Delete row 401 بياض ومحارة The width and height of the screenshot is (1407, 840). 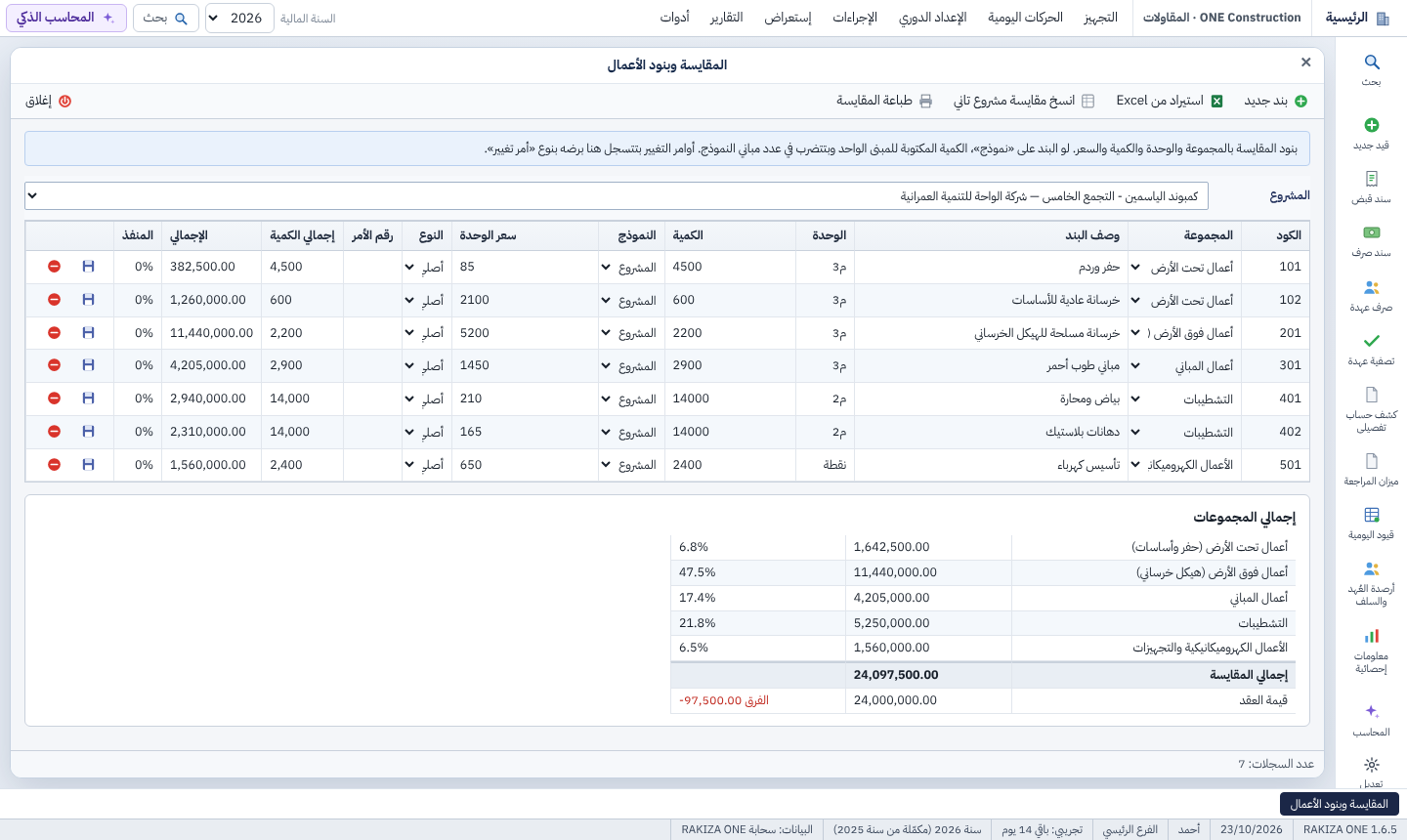click(55, 399)
